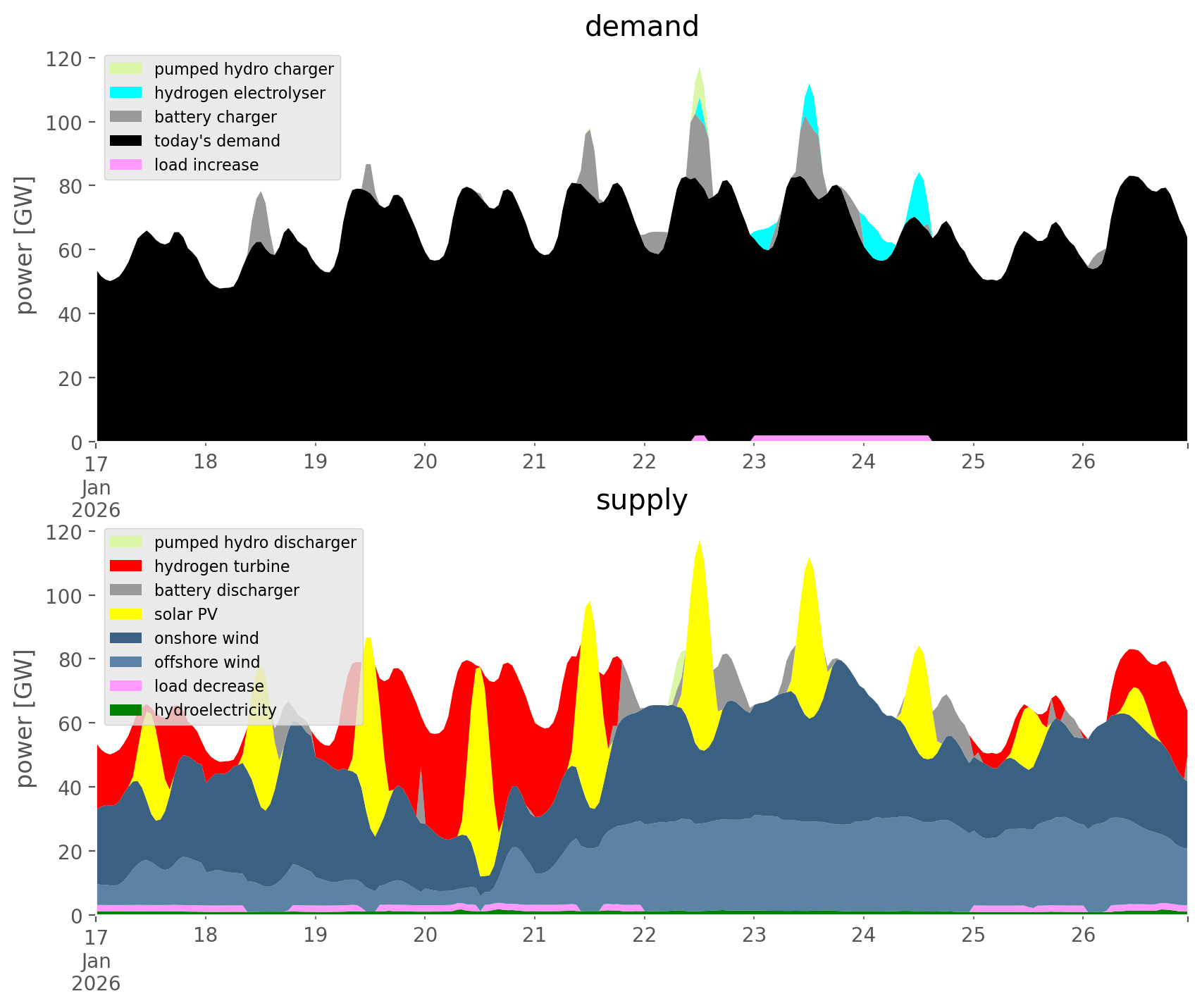
Task: Click the 'power [GW]' label of supply chart
Action: click(25, 718)
